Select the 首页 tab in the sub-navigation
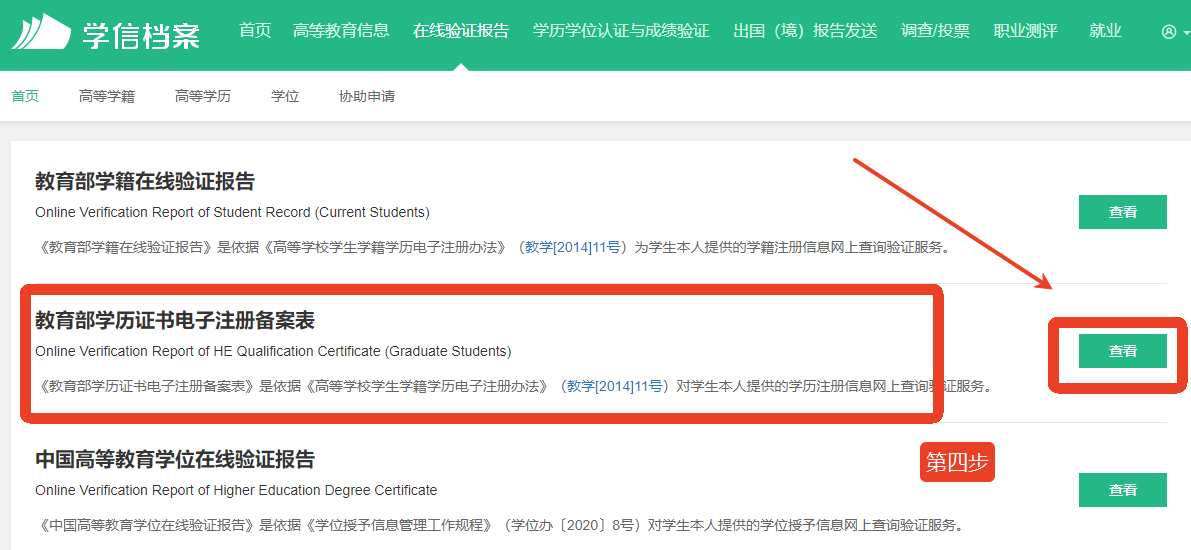Screen dimensions: 1191x550 [x=25, y=97]
